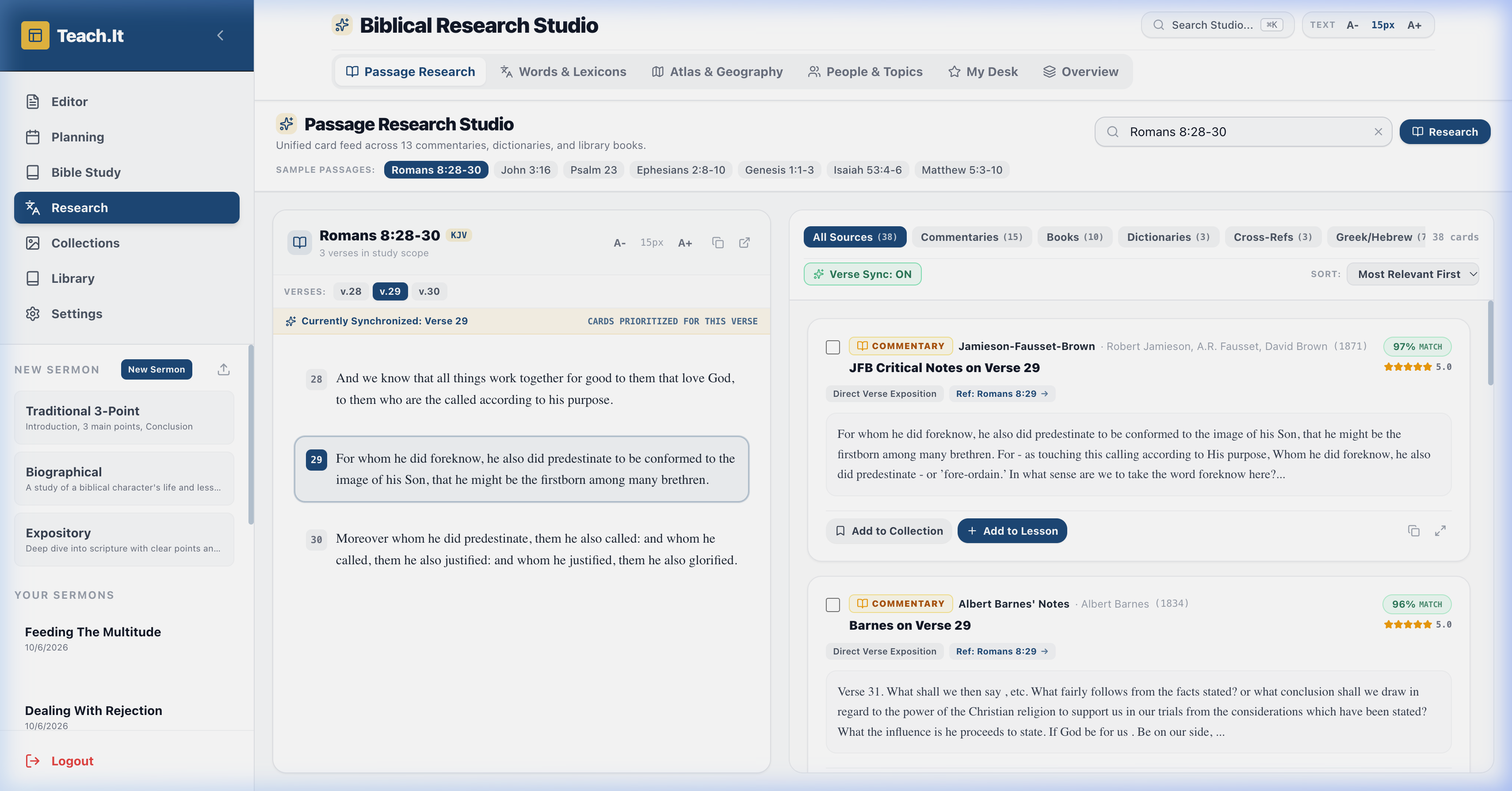Click the Search Studio field
This screenshot has width=1512, height=791.
[x=1218, y=25]
